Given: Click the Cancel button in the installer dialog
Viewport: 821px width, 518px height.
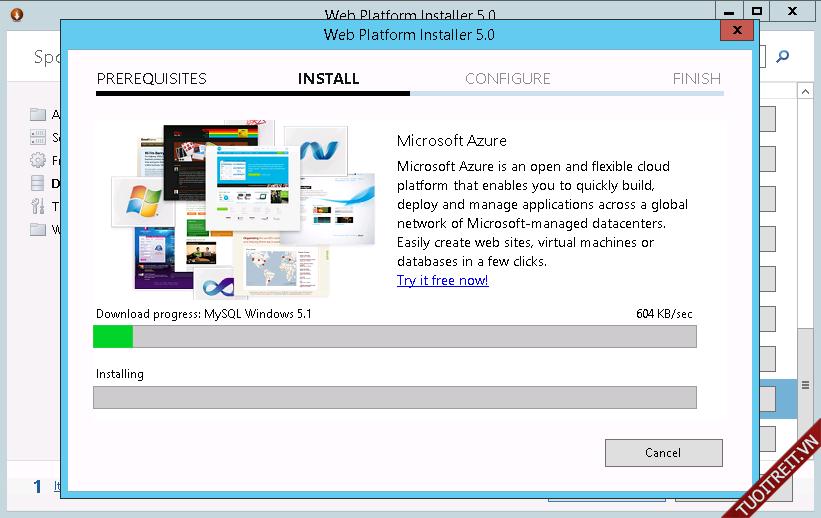Looking at the screenshot, I should (663, 453).
